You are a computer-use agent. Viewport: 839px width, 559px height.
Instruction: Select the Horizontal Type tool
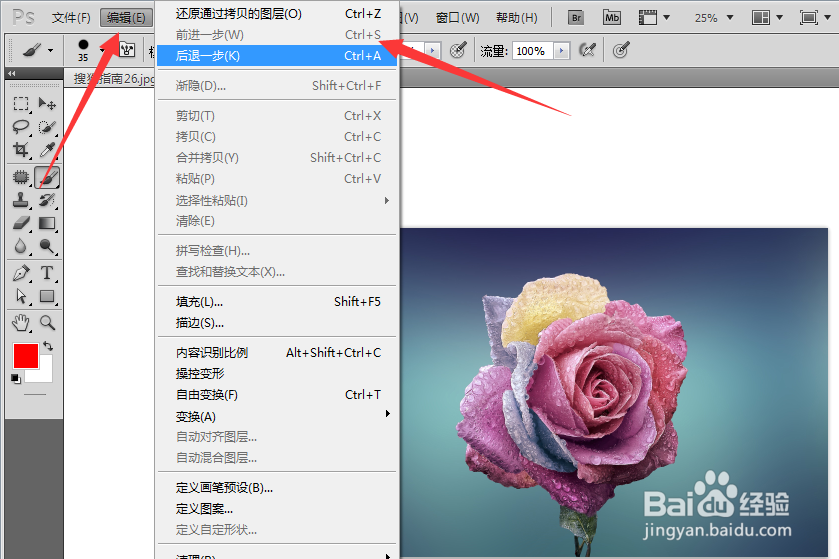(x=47, y=273)
